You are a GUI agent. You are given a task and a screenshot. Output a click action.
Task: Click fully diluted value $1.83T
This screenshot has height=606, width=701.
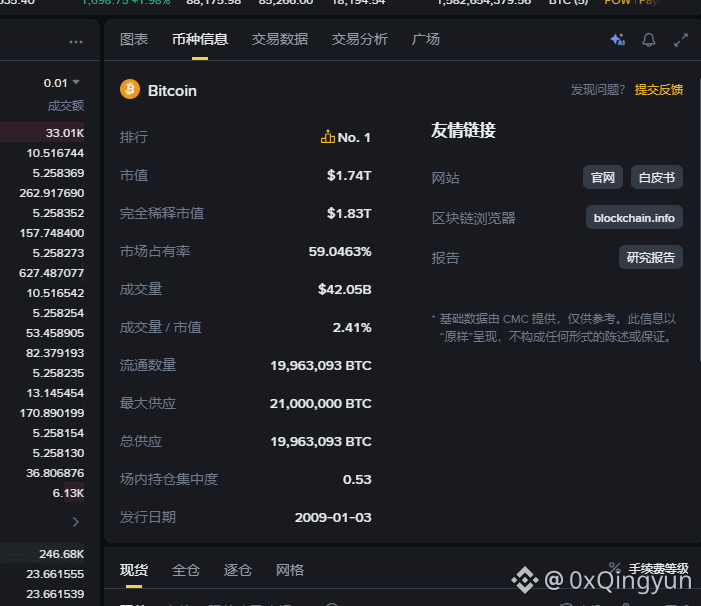(349, 213)
